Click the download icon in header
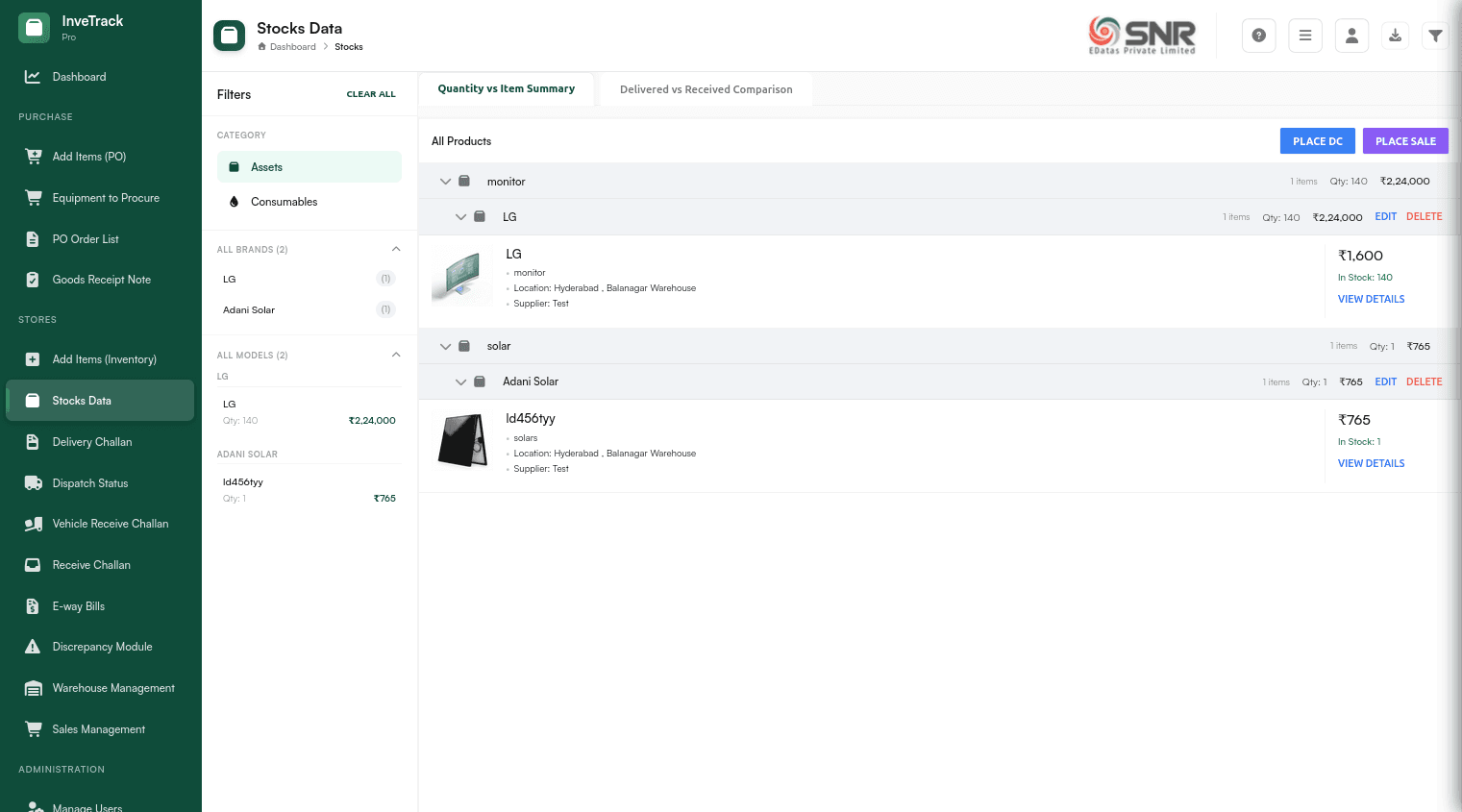 (1395, 36)
